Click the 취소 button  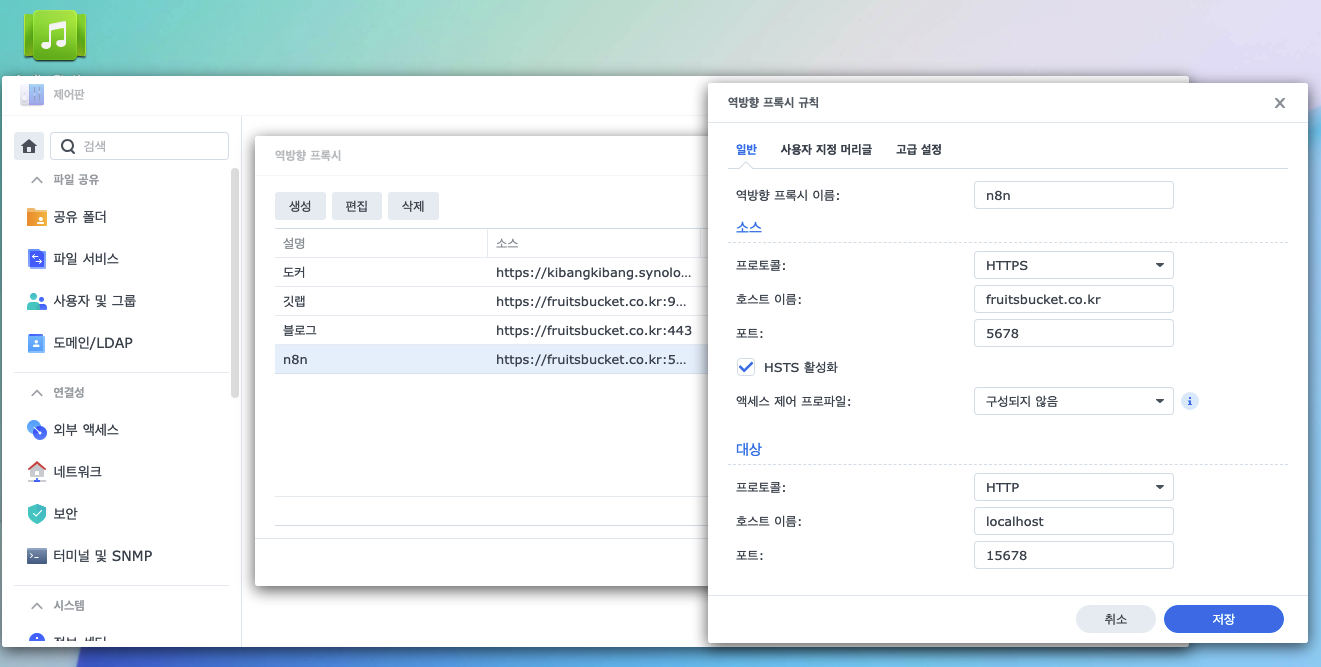[1115, 619]
